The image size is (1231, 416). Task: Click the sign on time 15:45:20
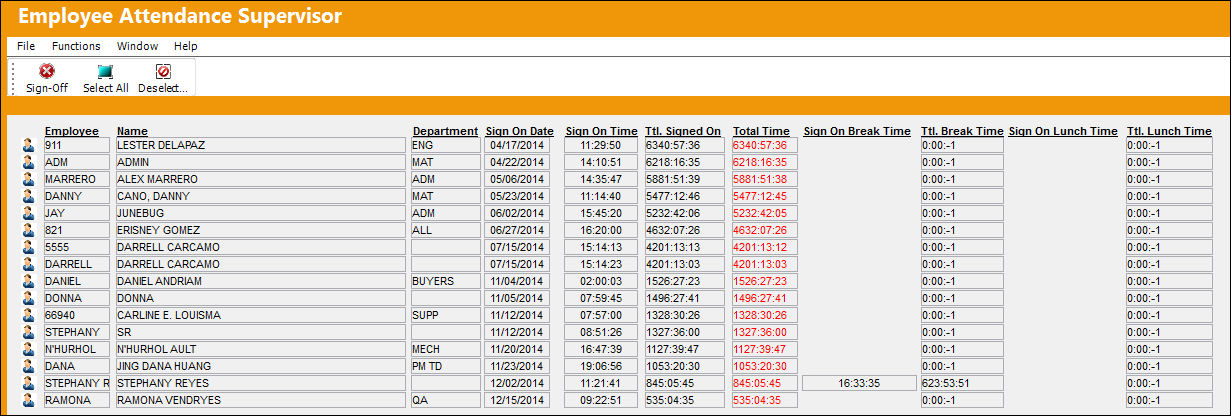pos(601,213)
